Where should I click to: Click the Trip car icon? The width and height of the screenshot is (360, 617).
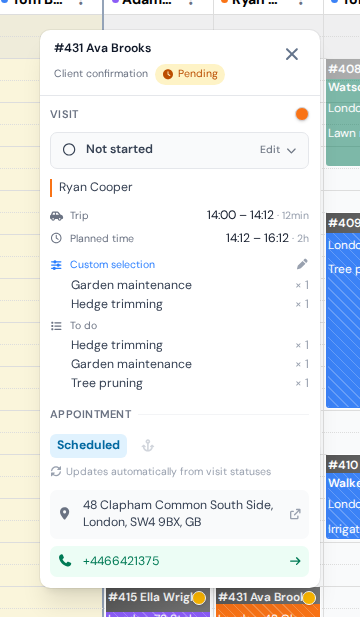(x=57, y=216)
